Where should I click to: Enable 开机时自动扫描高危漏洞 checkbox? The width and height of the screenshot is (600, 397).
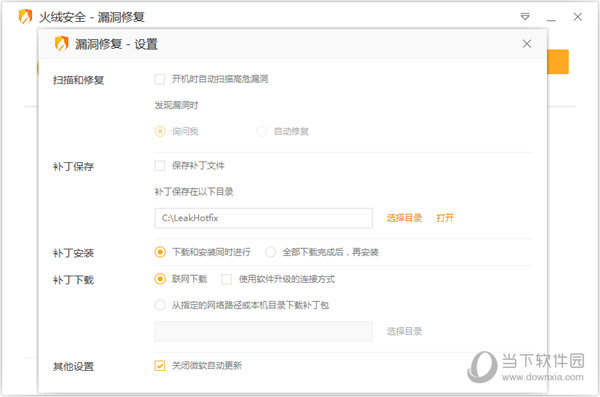point(160,79)
